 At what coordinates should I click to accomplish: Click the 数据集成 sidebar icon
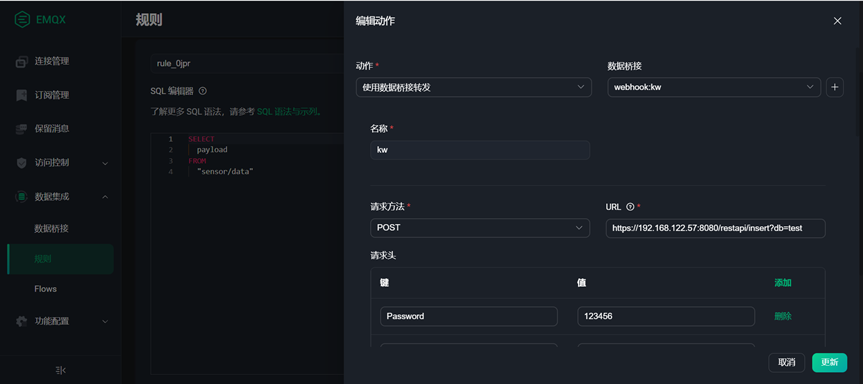(x=21, y=196)
